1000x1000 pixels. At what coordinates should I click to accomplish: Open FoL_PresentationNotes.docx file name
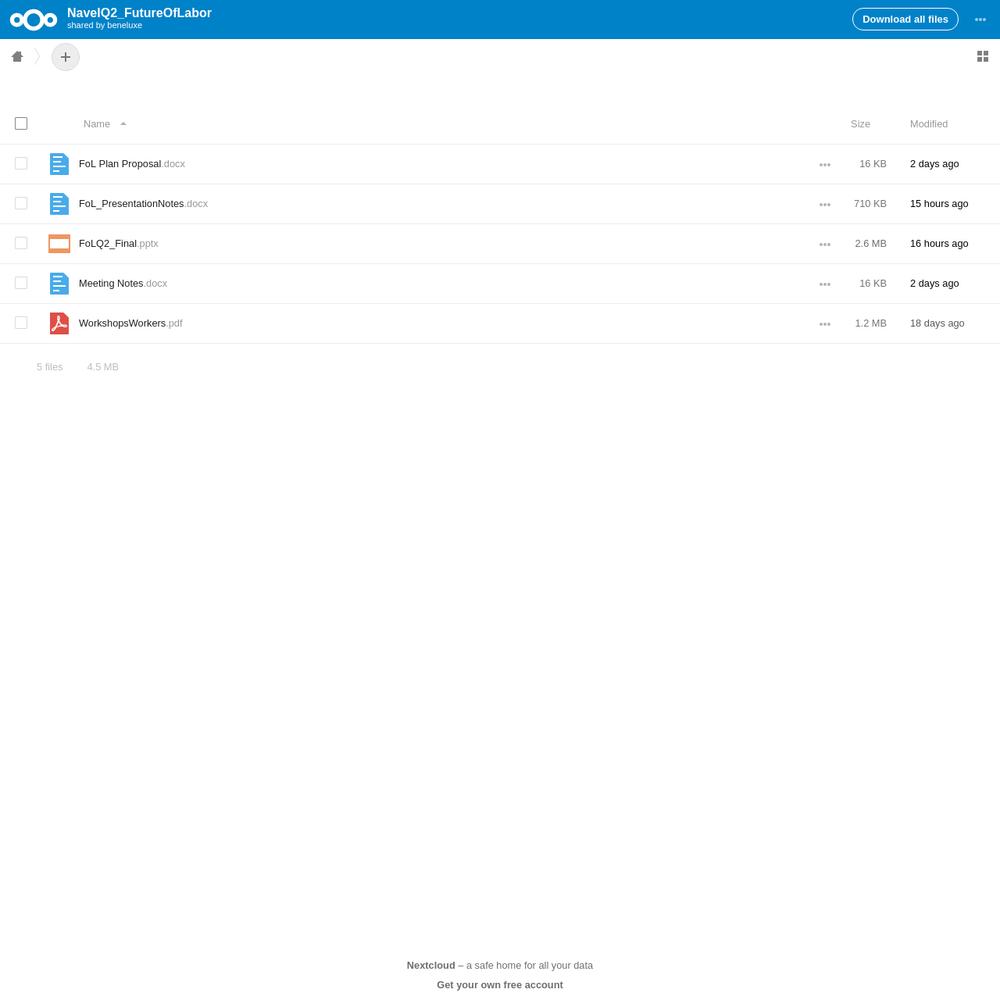143,203
